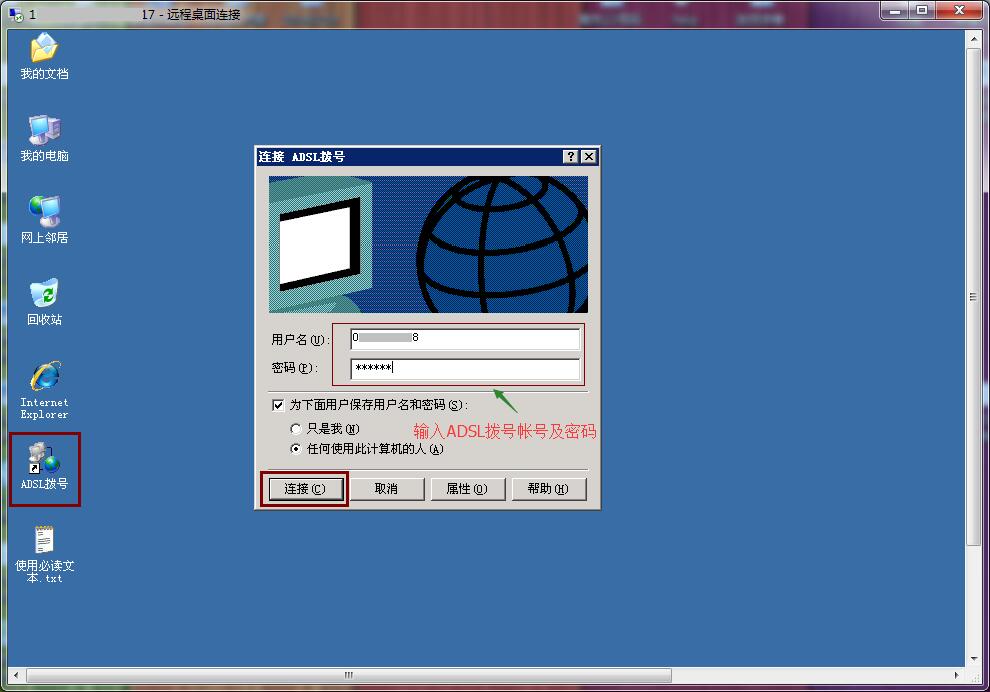Click the vertical scrollbar thumb
Viewport: 990px width, 692px height.
point(973,297)
